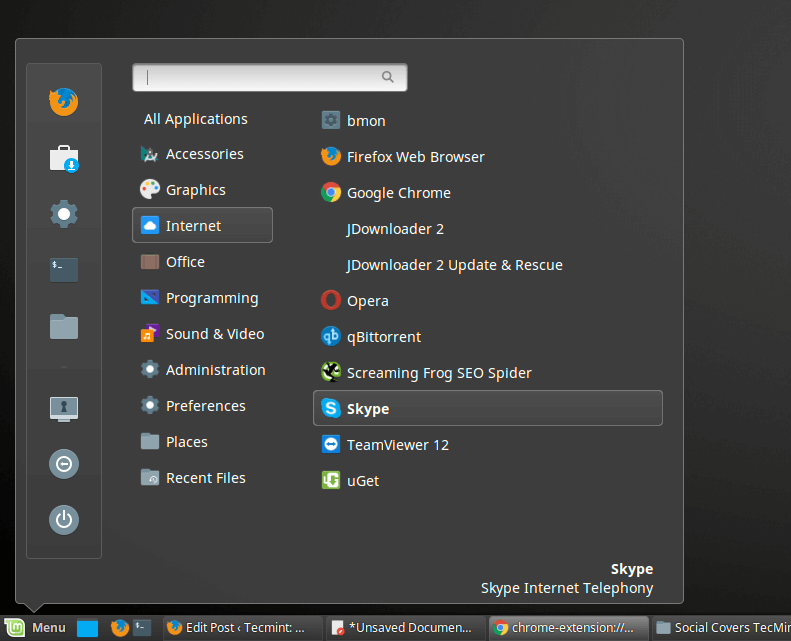This screenshot has height=641, width=791.
Task: Click the Sound & Video label
Action: (x=215, y=334)
